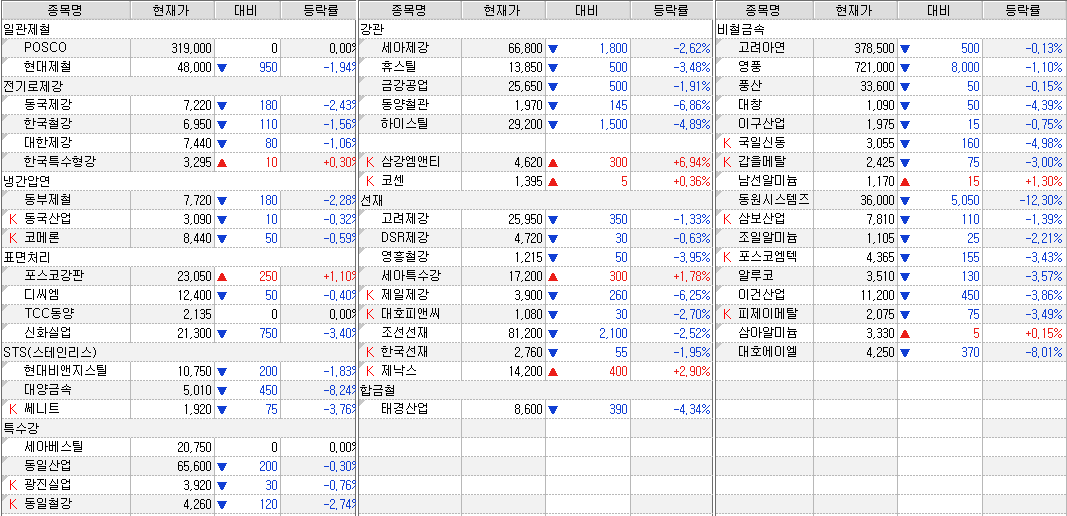
Task: Click the K icon next to 제낙스
Action: point(370,370)
